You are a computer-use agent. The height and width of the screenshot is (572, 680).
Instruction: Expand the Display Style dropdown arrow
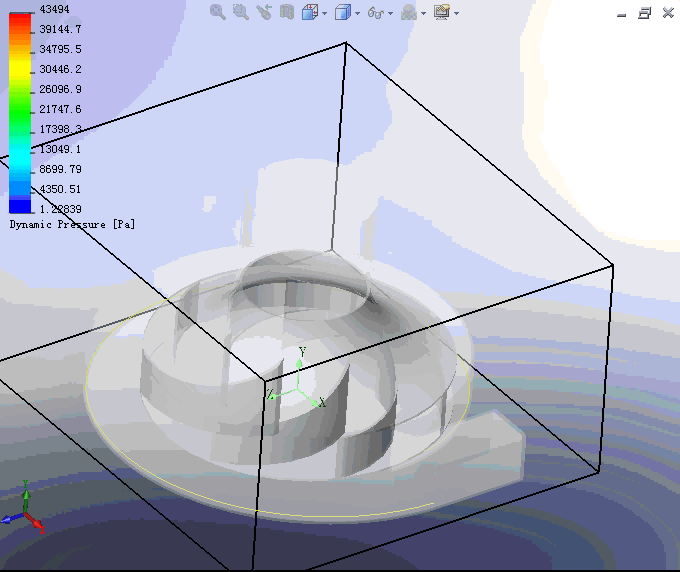click(357, 13)
